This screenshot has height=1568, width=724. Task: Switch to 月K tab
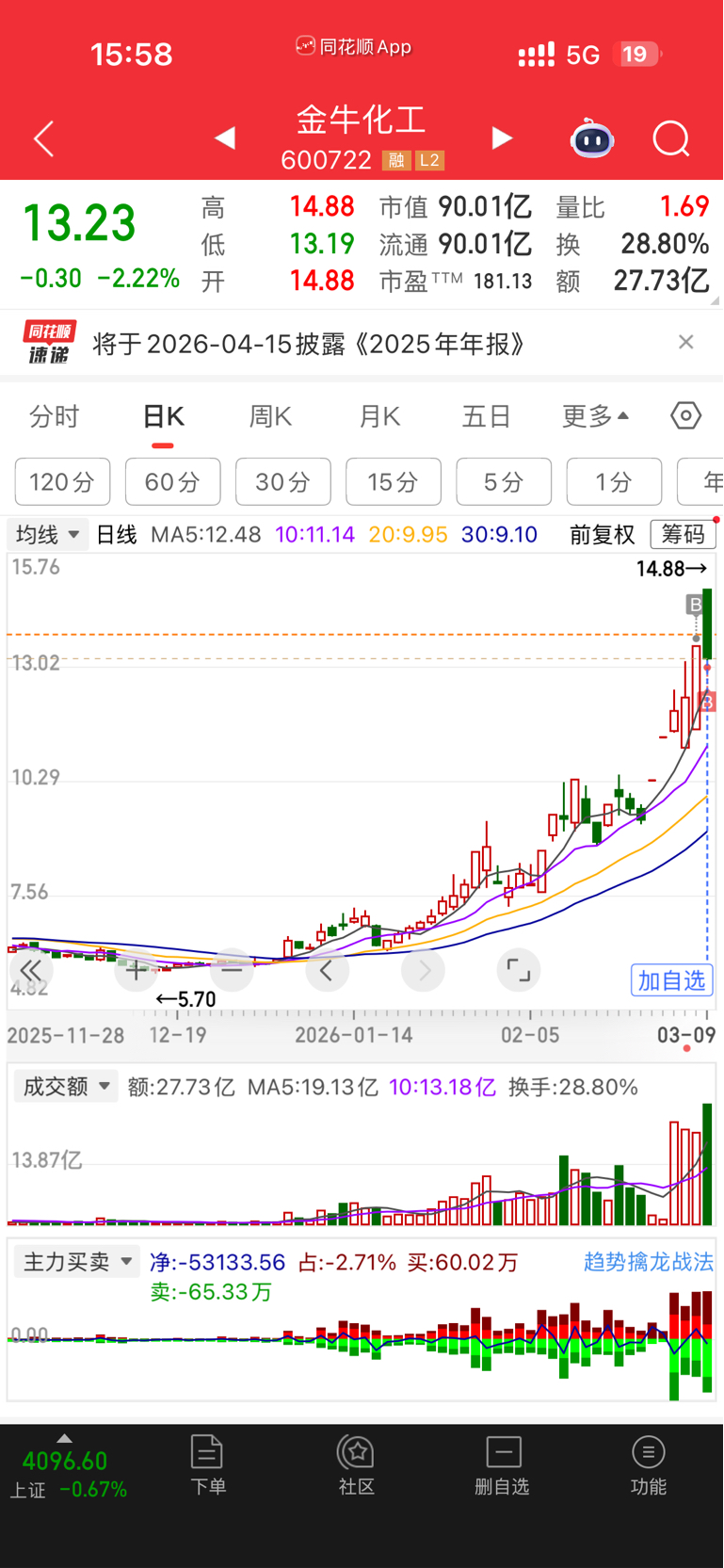point(379,416)
